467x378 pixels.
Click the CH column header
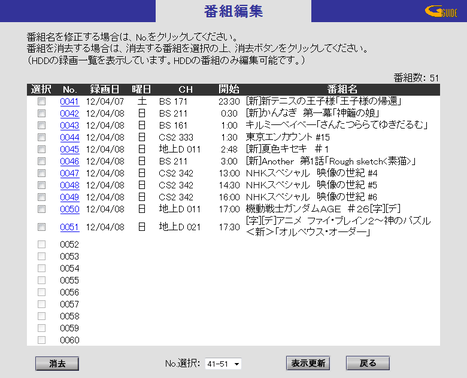click(185, 90)
